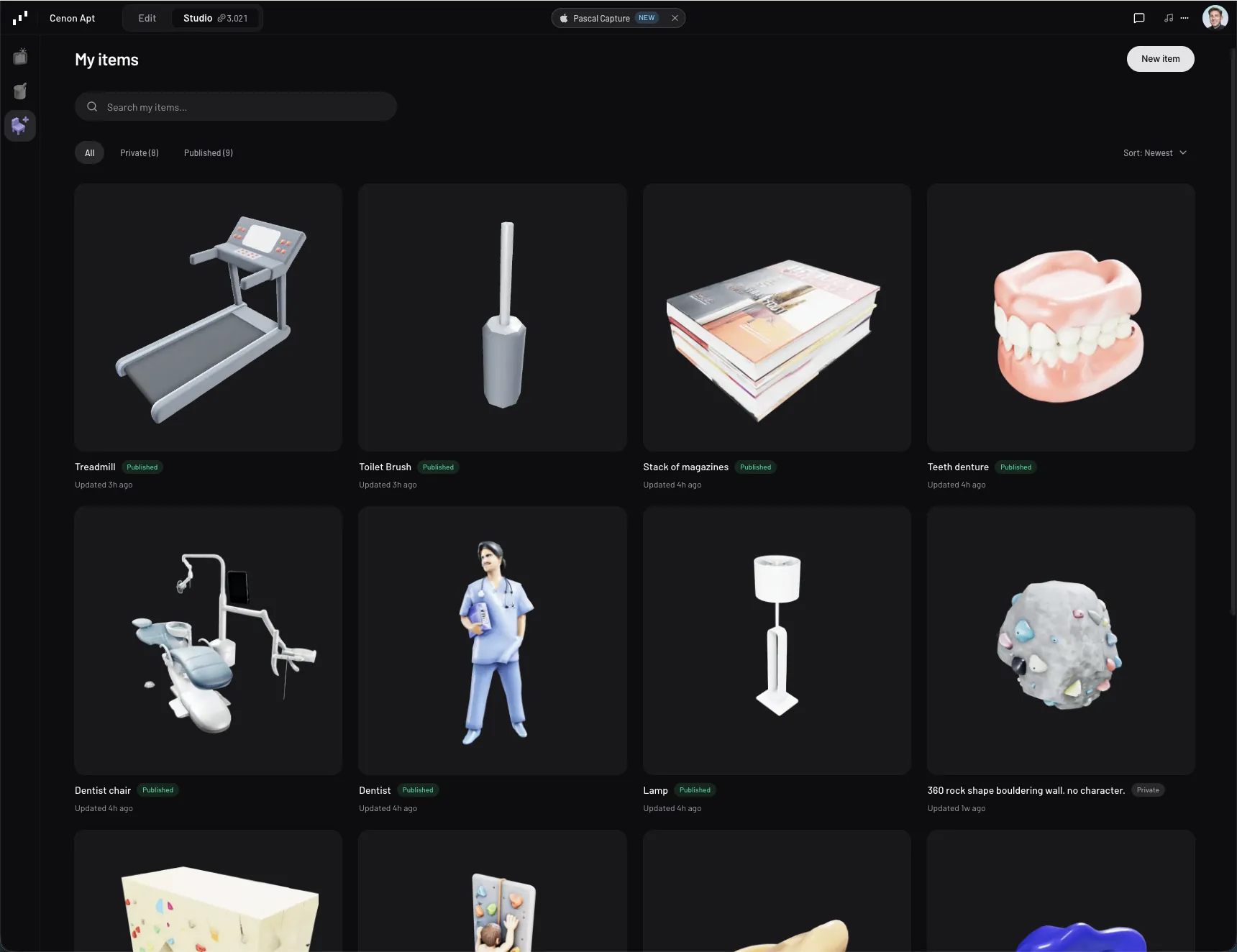Focus the Search my items field

click(236, 106)
